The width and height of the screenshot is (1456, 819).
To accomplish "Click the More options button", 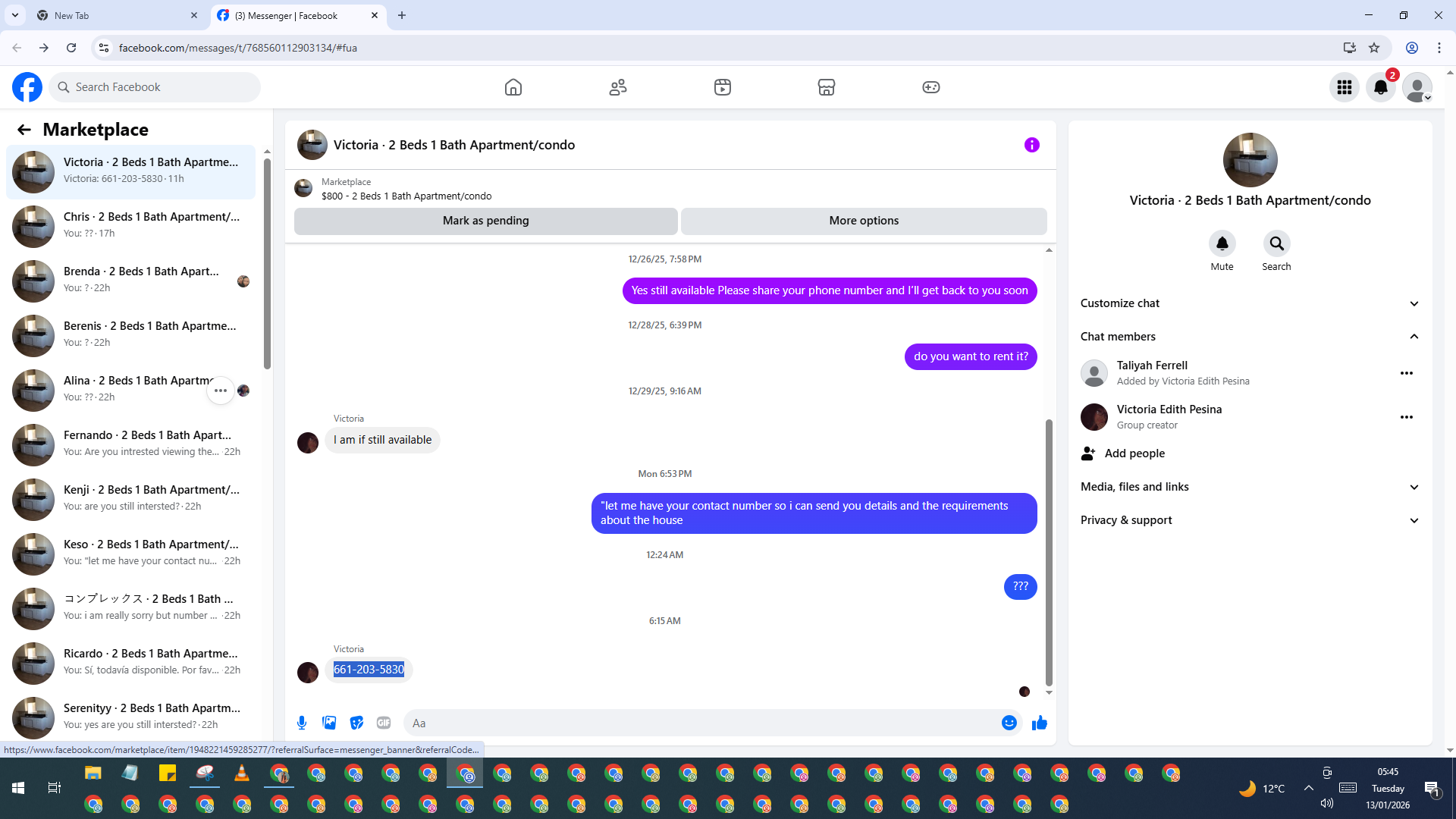I will [863, 221].
